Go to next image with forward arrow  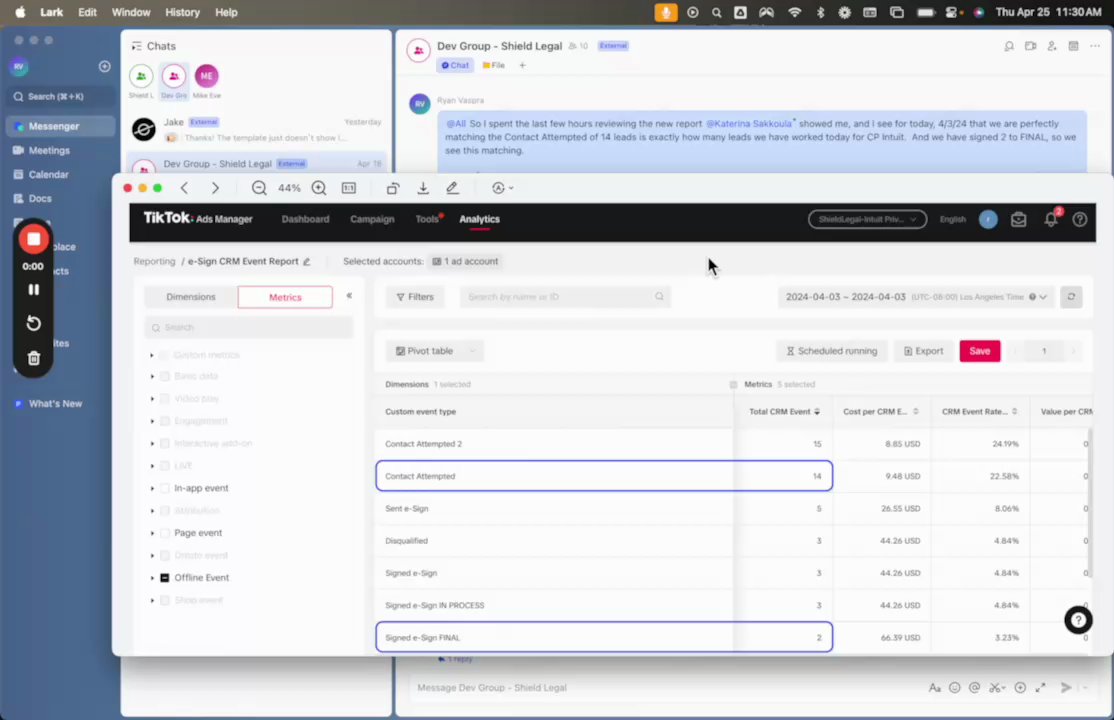coord(215,188)
